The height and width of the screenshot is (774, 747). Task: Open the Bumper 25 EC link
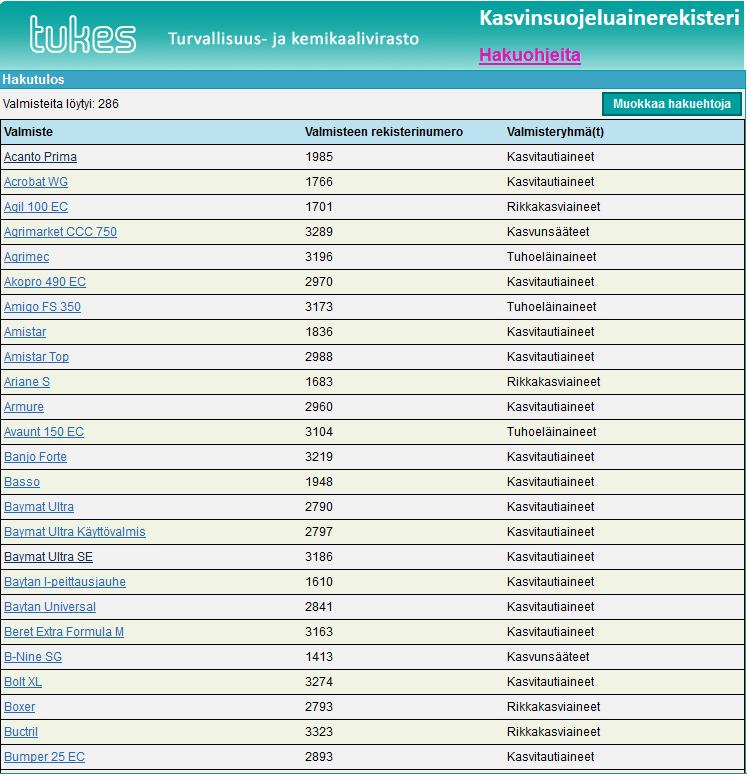[44, 757]
